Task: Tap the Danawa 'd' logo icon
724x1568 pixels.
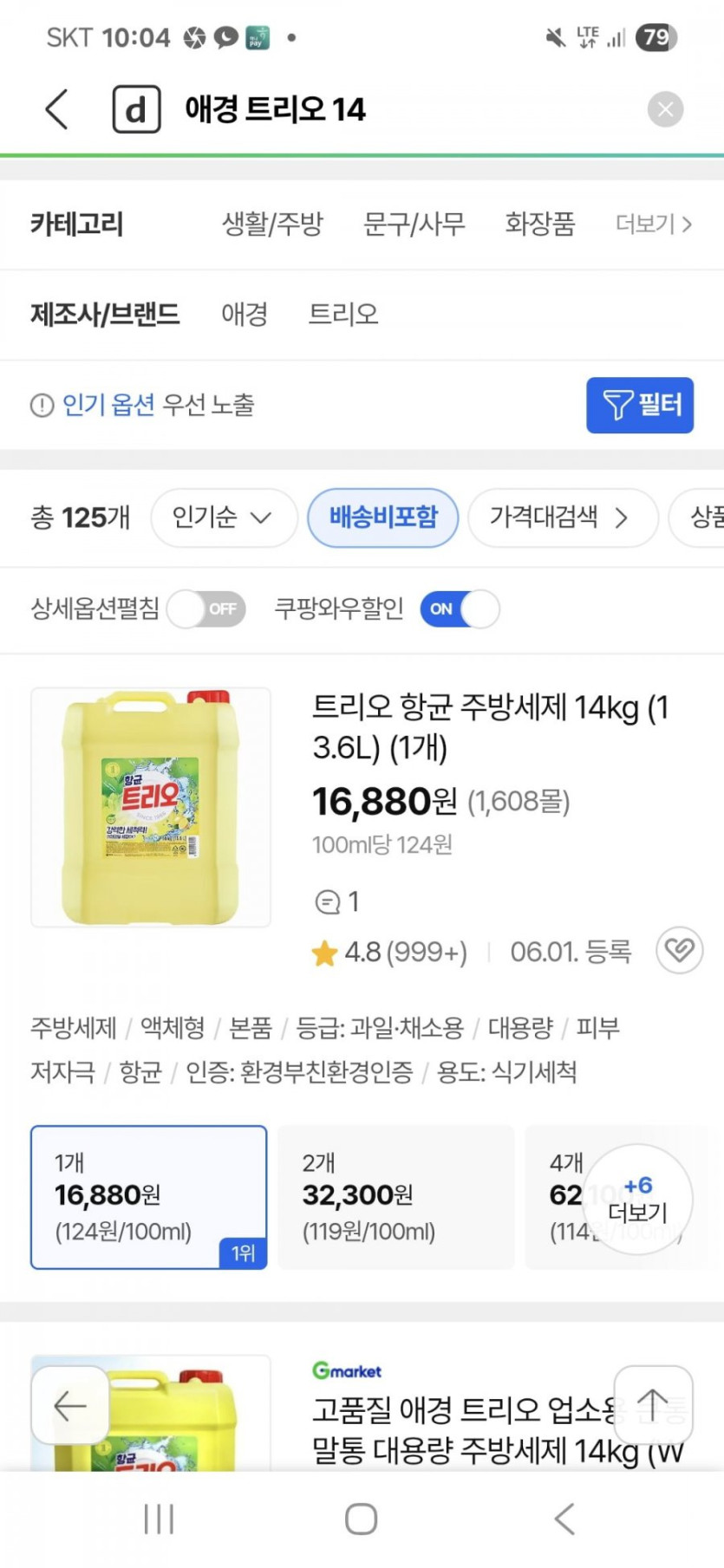Action: [x=137, y=110]
